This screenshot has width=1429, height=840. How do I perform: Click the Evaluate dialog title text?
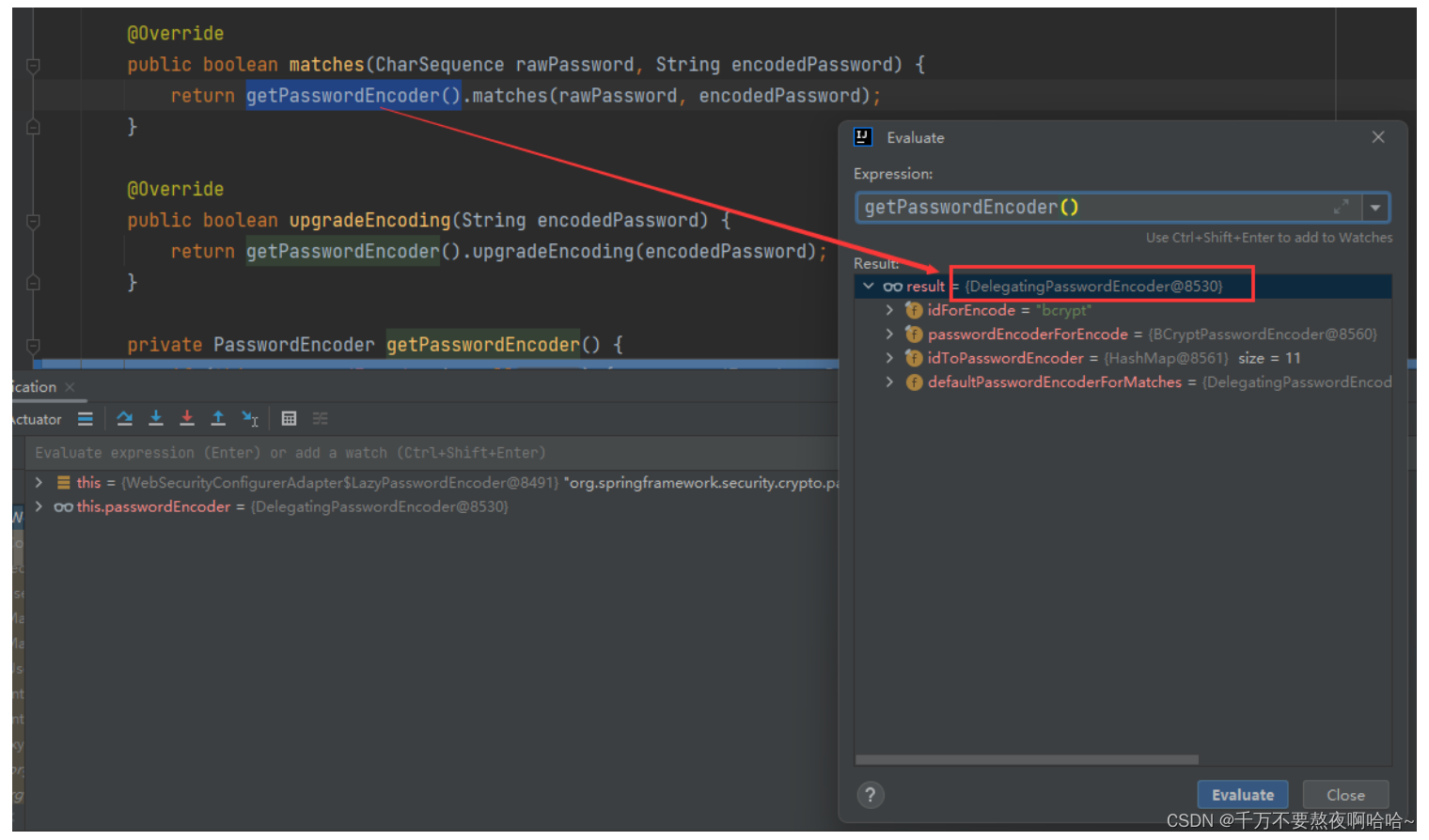tap(915, 137)
